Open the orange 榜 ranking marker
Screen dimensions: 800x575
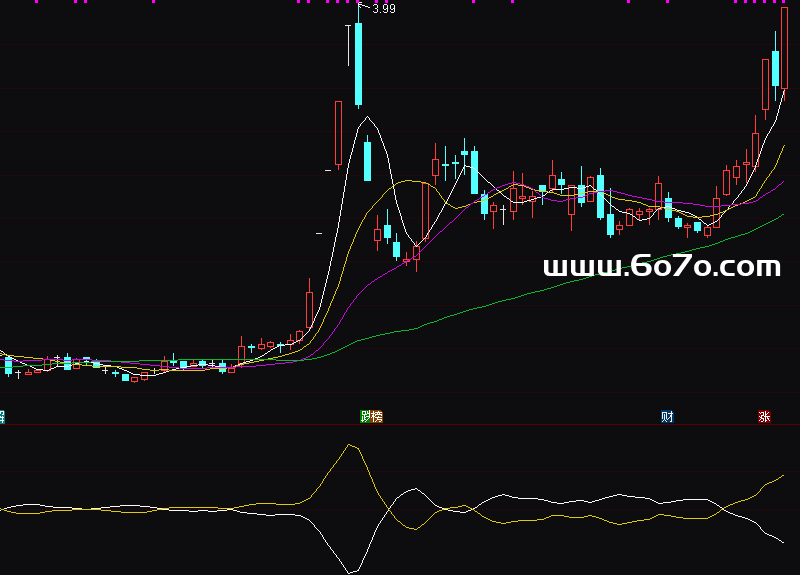[x=377, y=416]
